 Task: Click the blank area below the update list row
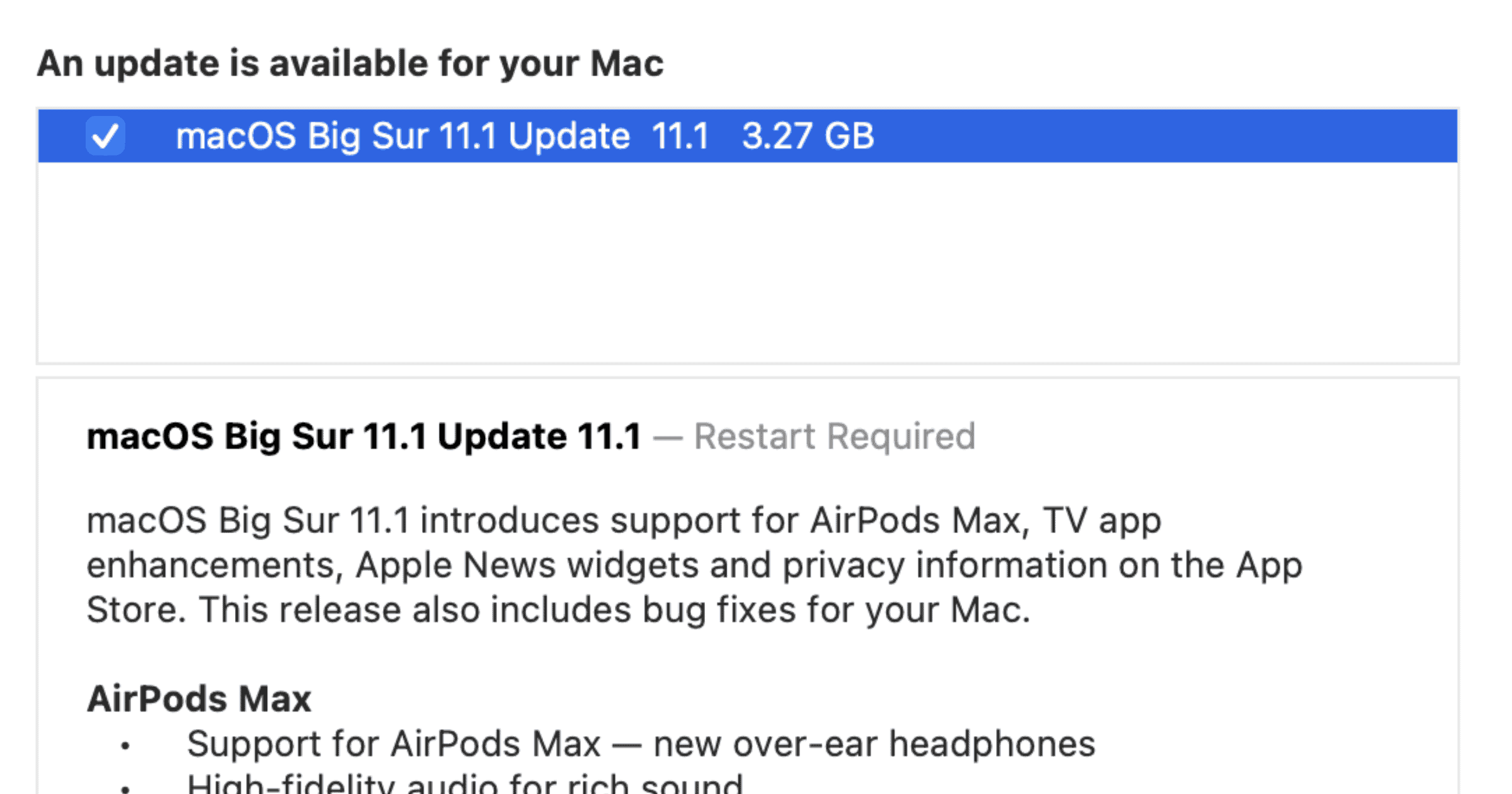tap(747, 262)
